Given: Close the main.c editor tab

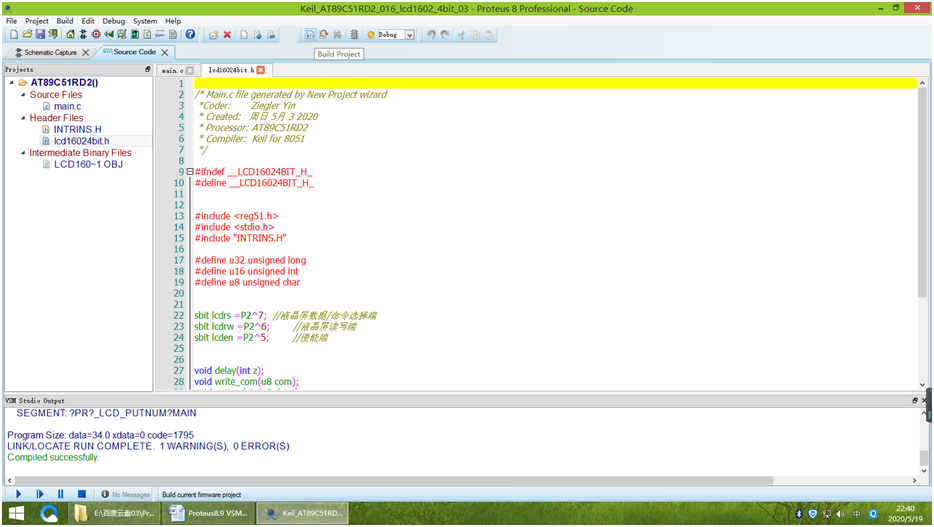Looking at the screenshot, I should pos(190,70).
